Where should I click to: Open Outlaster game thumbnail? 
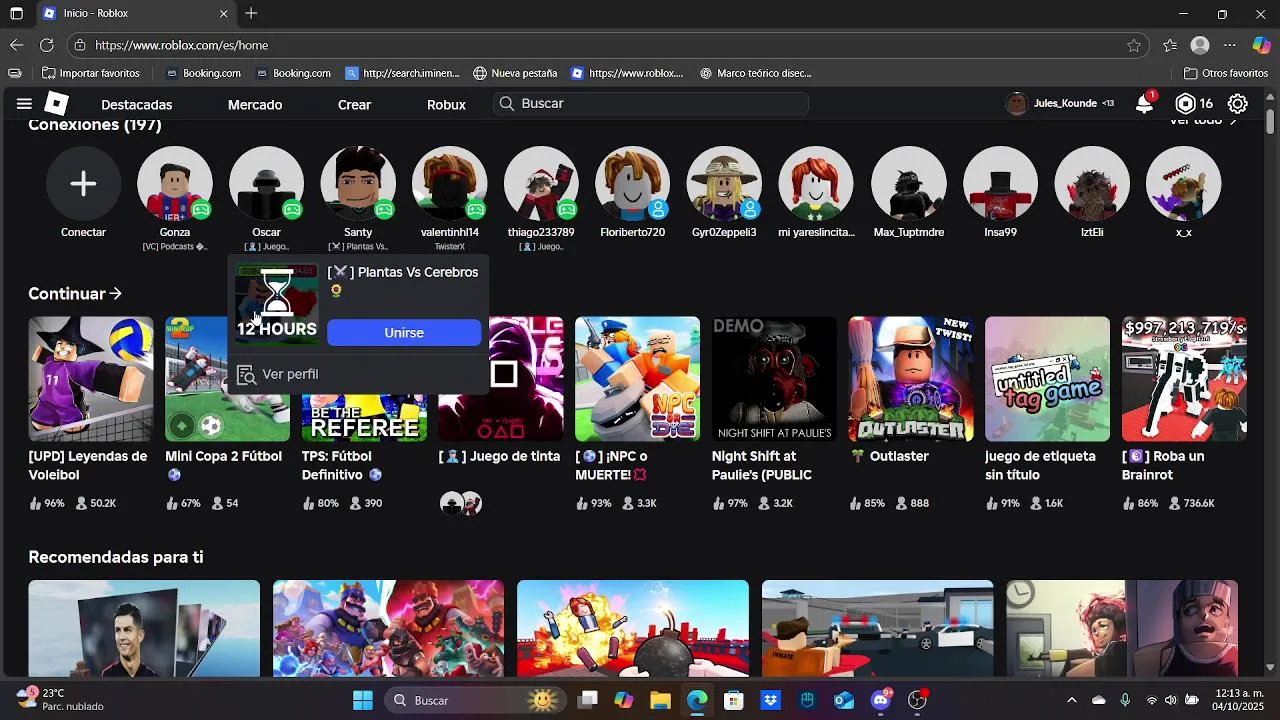pyautogui.click(x=911, y=379)
